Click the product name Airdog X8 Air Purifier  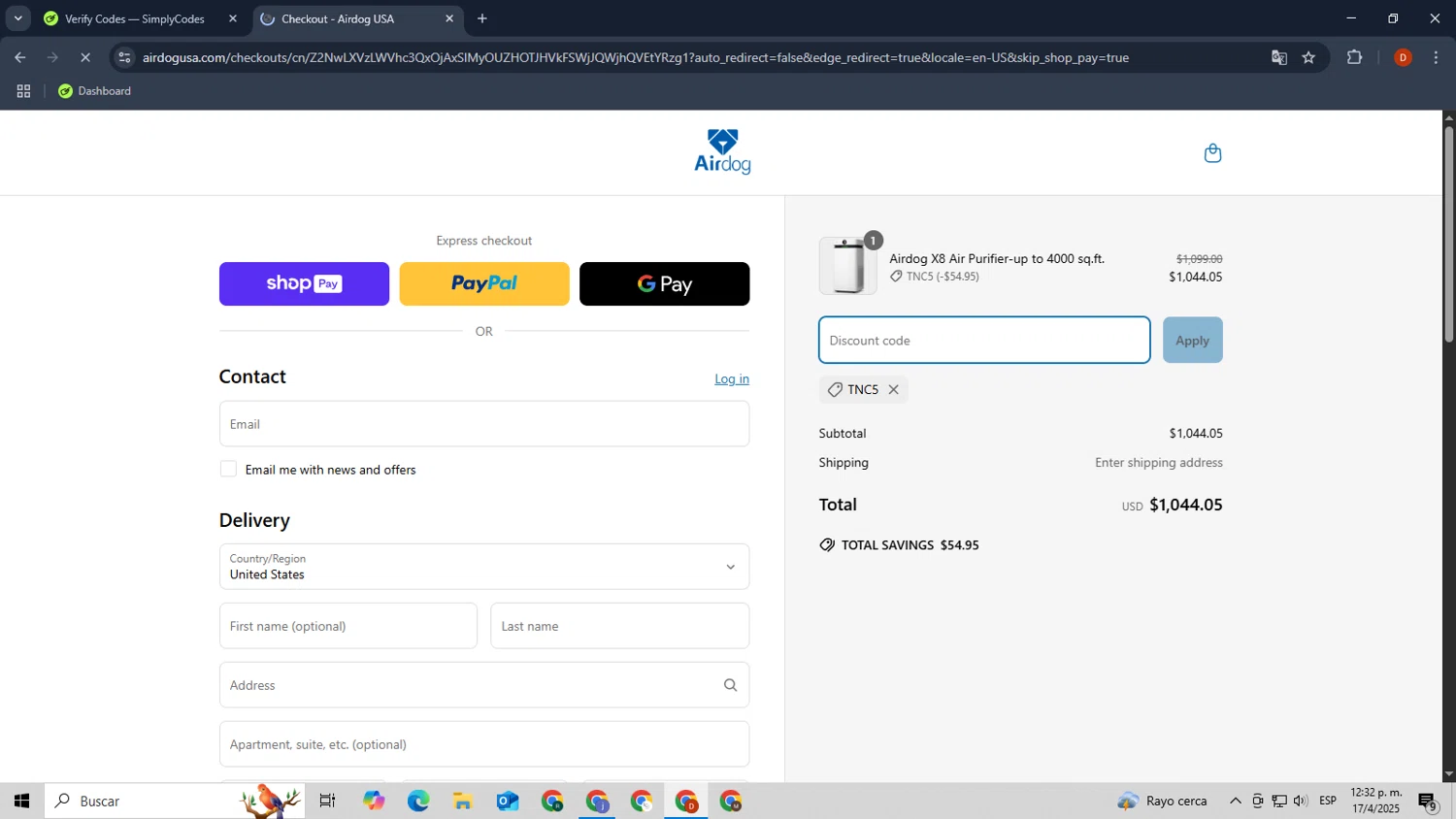997,259
